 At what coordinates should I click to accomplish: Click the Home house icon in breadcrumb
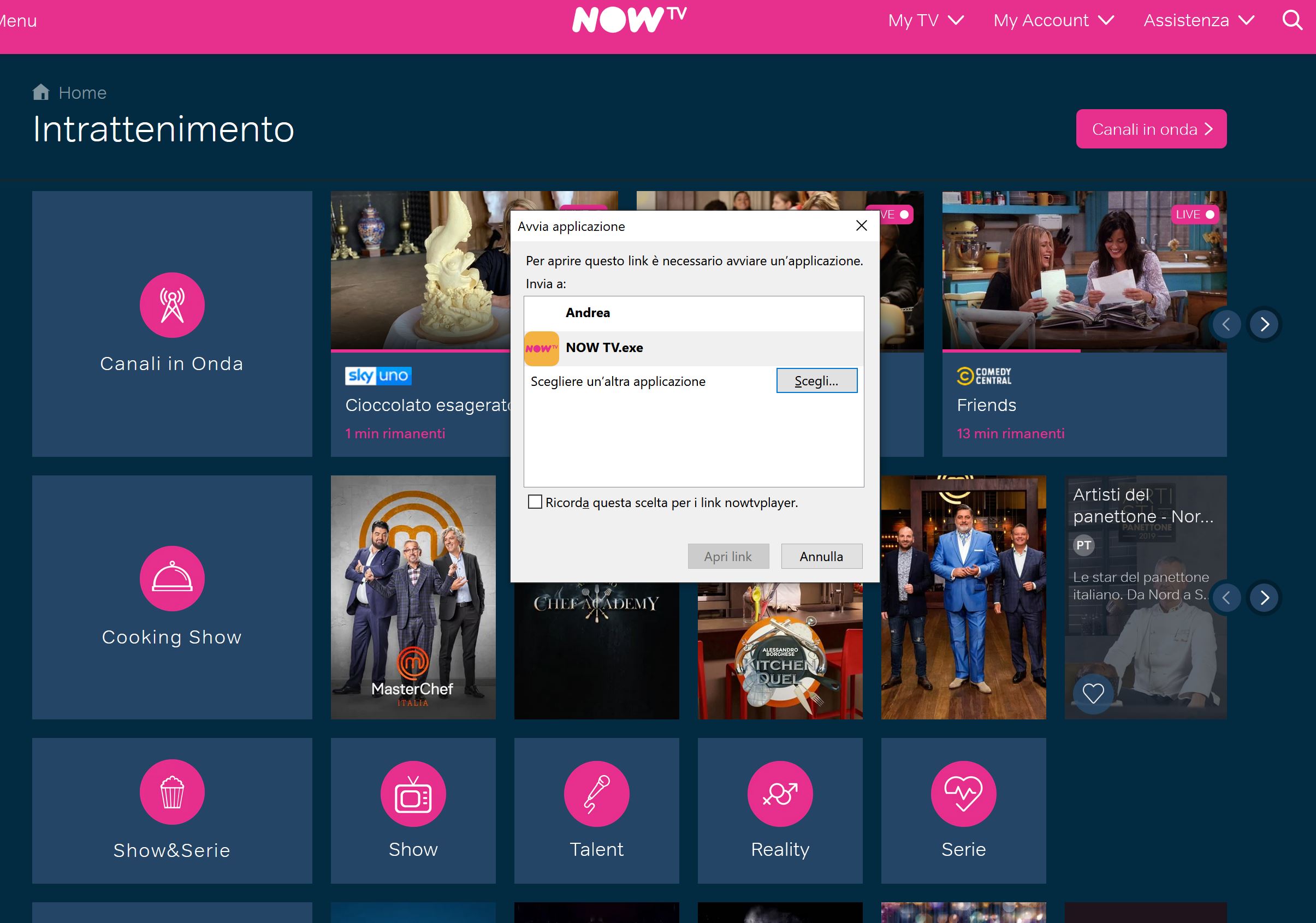click(x=42, y=92)
